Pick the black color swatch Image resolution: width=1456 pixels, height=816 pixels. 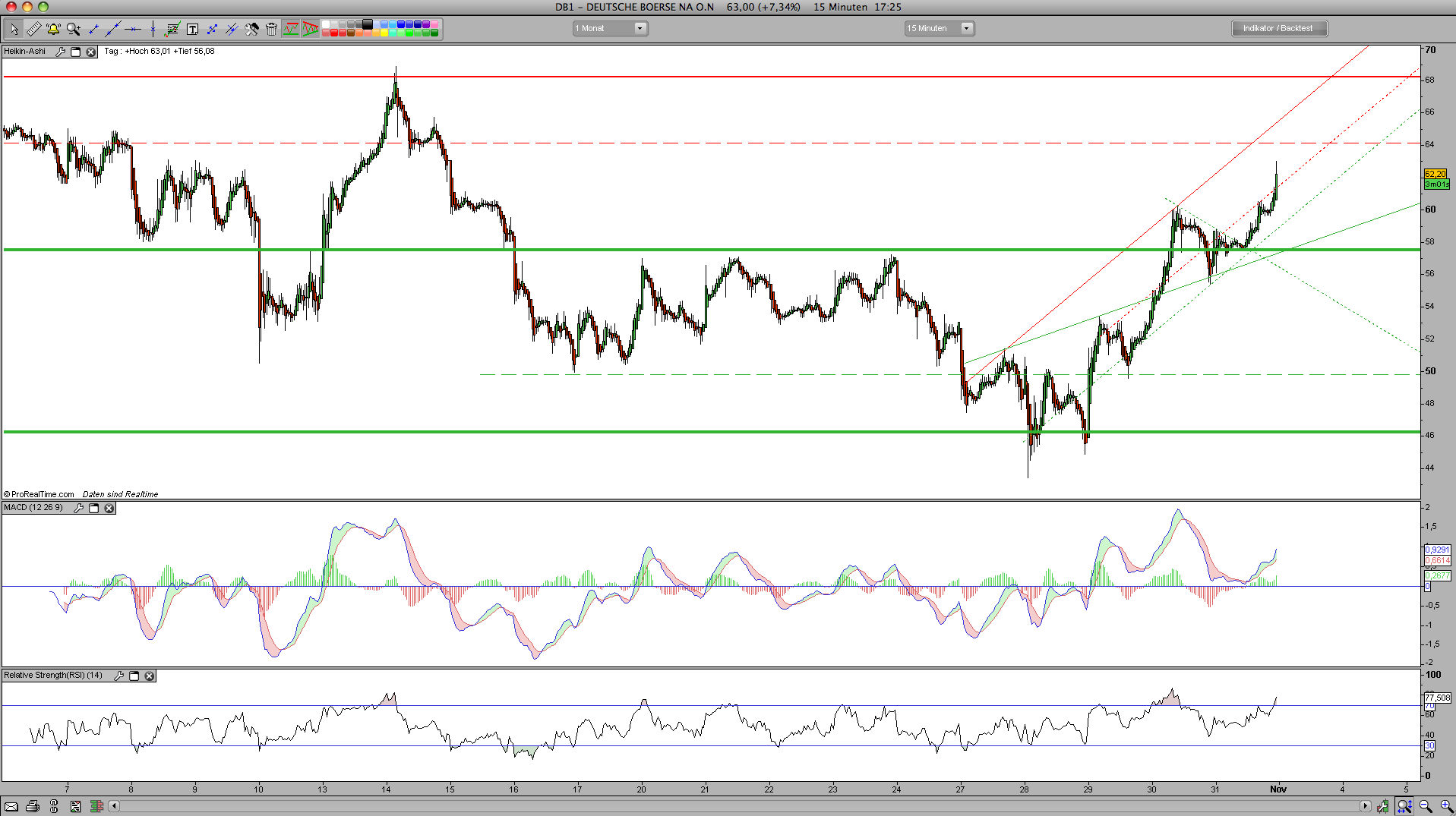tap(368, 25)
